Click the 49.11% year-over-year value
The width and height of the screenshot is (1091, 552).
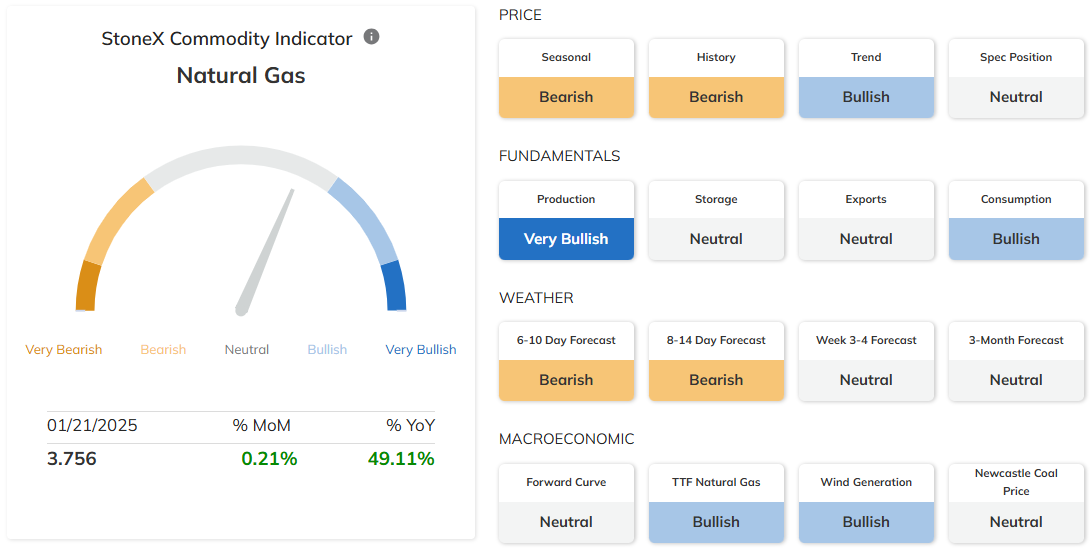click(x=401, y=459)
